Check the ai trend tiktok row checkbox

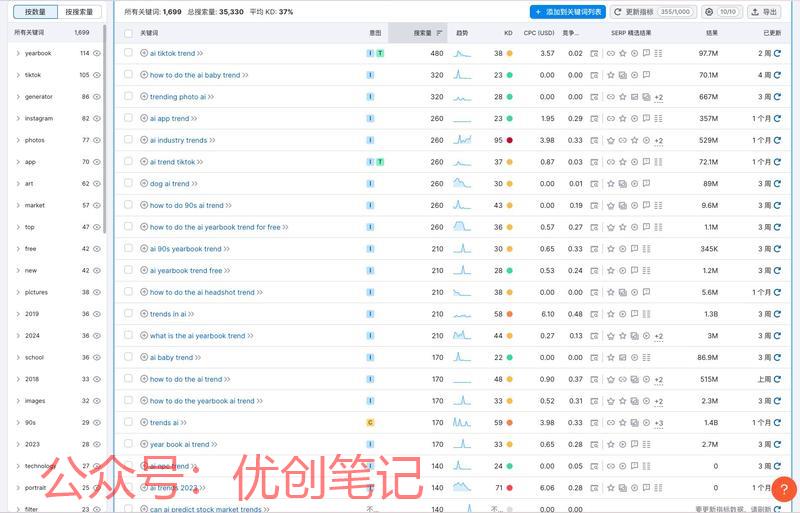(129, 161)
